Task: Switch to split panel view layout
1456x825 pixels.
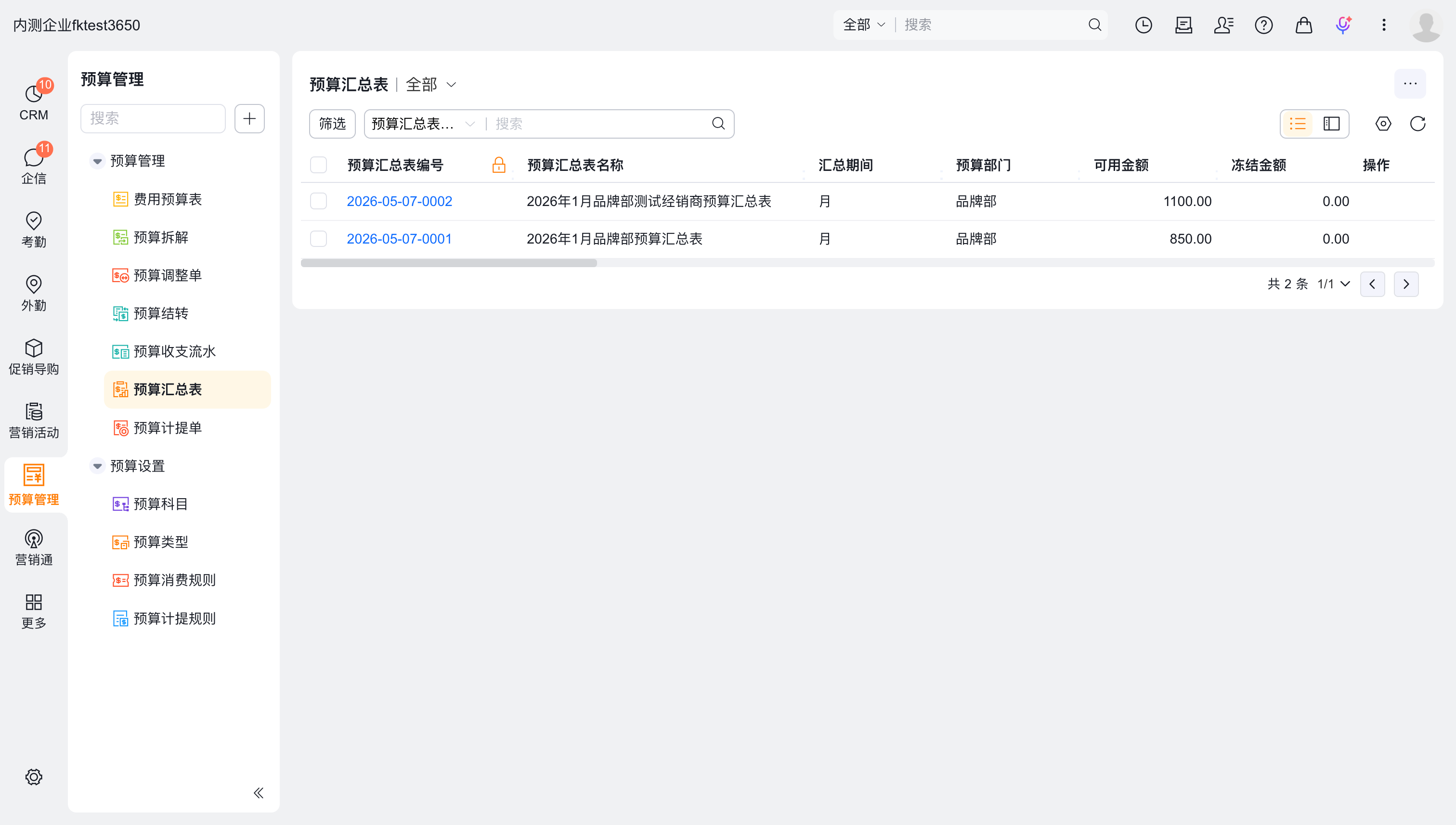Action: (x=1331, y=124)
